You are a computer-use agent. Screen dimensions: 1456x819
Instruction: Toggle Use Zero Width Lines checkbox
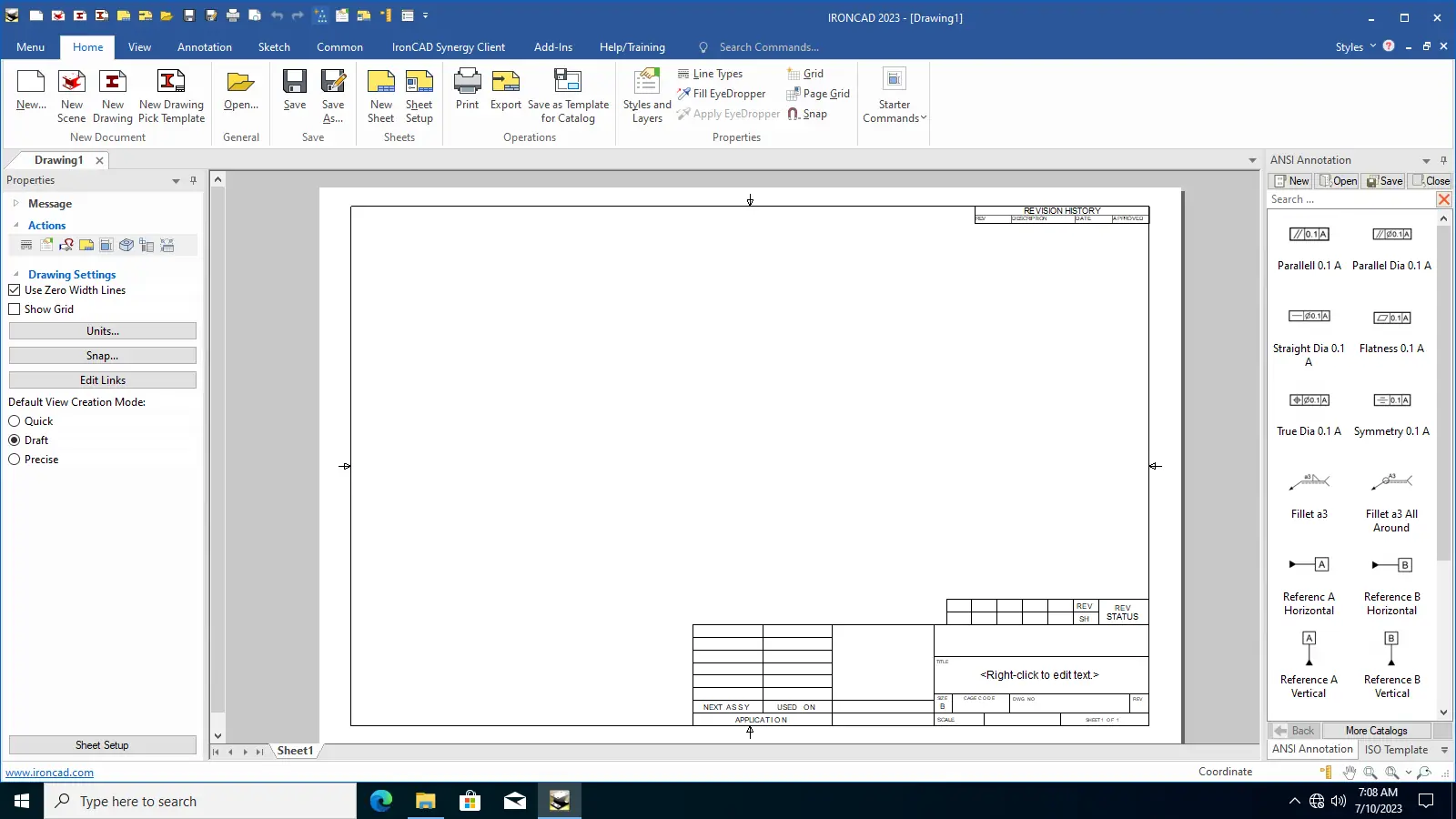pos(15,290)
